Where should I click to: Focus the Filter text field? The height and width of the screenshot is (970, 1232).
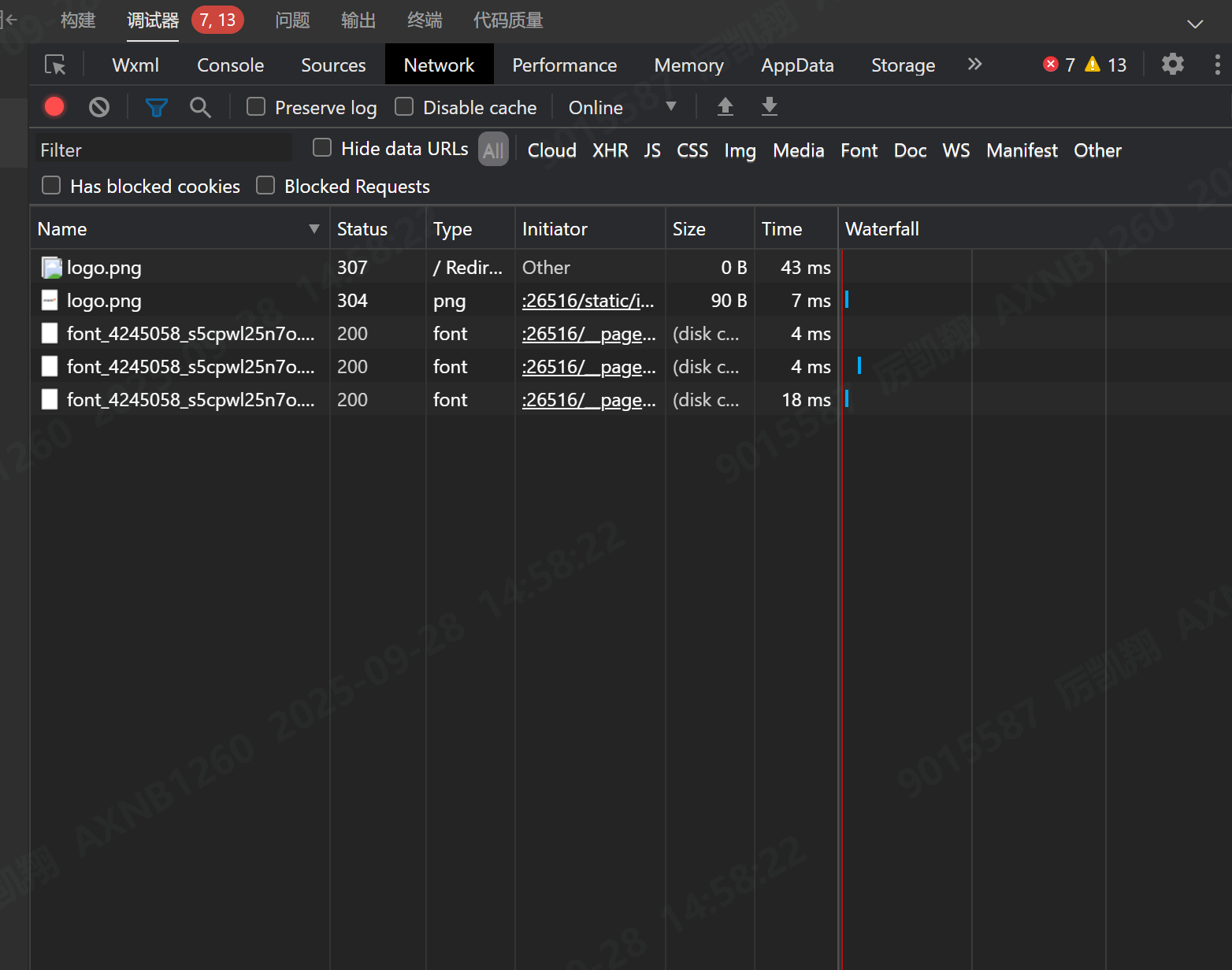164,150
